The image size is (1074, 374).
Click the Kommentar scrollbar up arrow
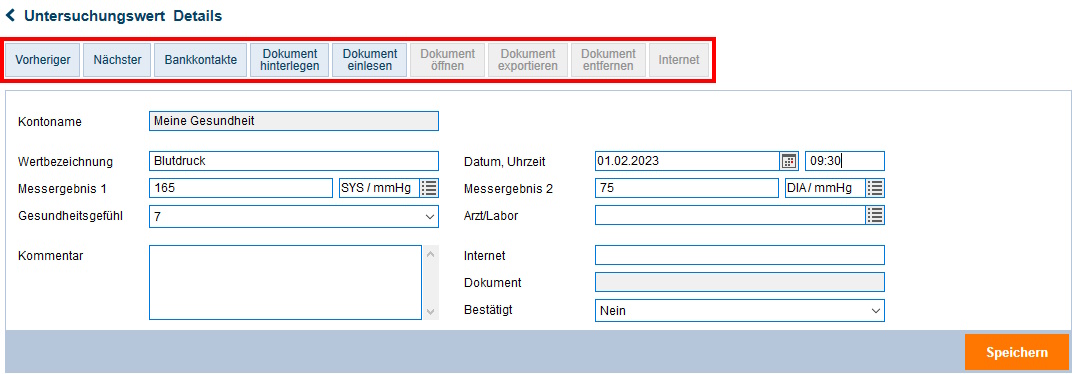click(x=431, y=254)
